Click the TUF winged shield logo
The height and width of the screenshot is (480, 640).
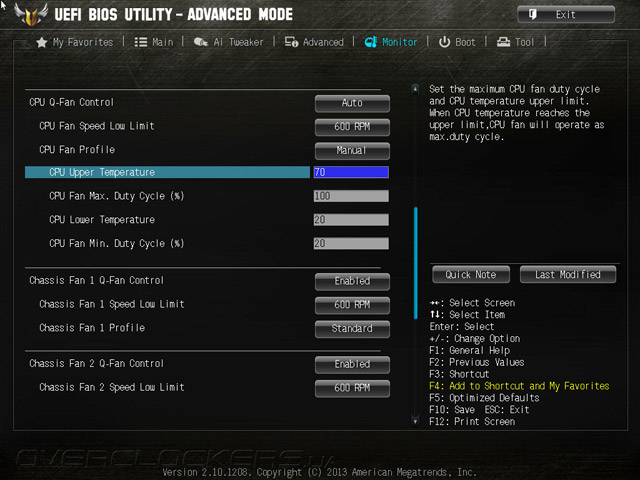point(31,14)
